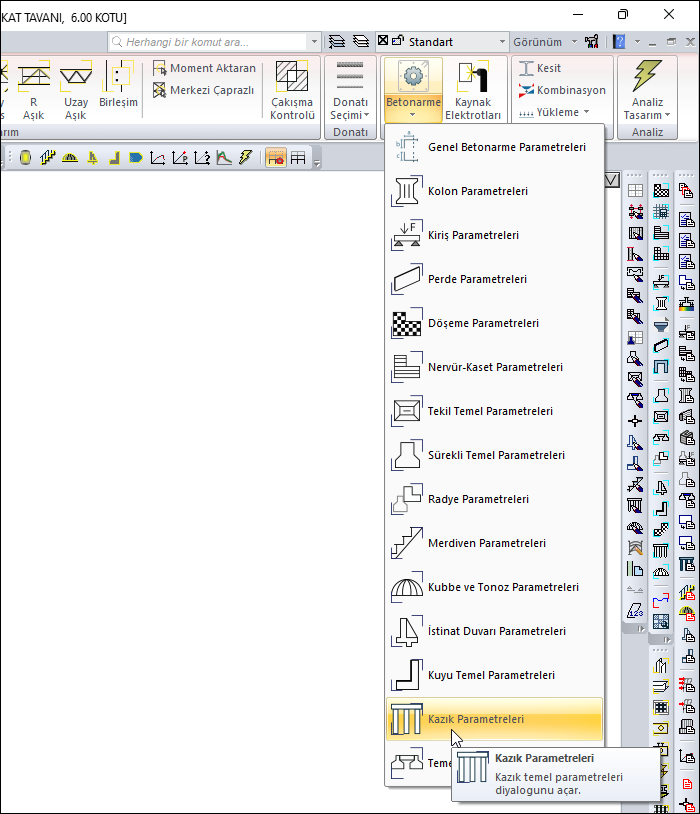Click the first stacked layers icon beside the search box

[337, 41]
